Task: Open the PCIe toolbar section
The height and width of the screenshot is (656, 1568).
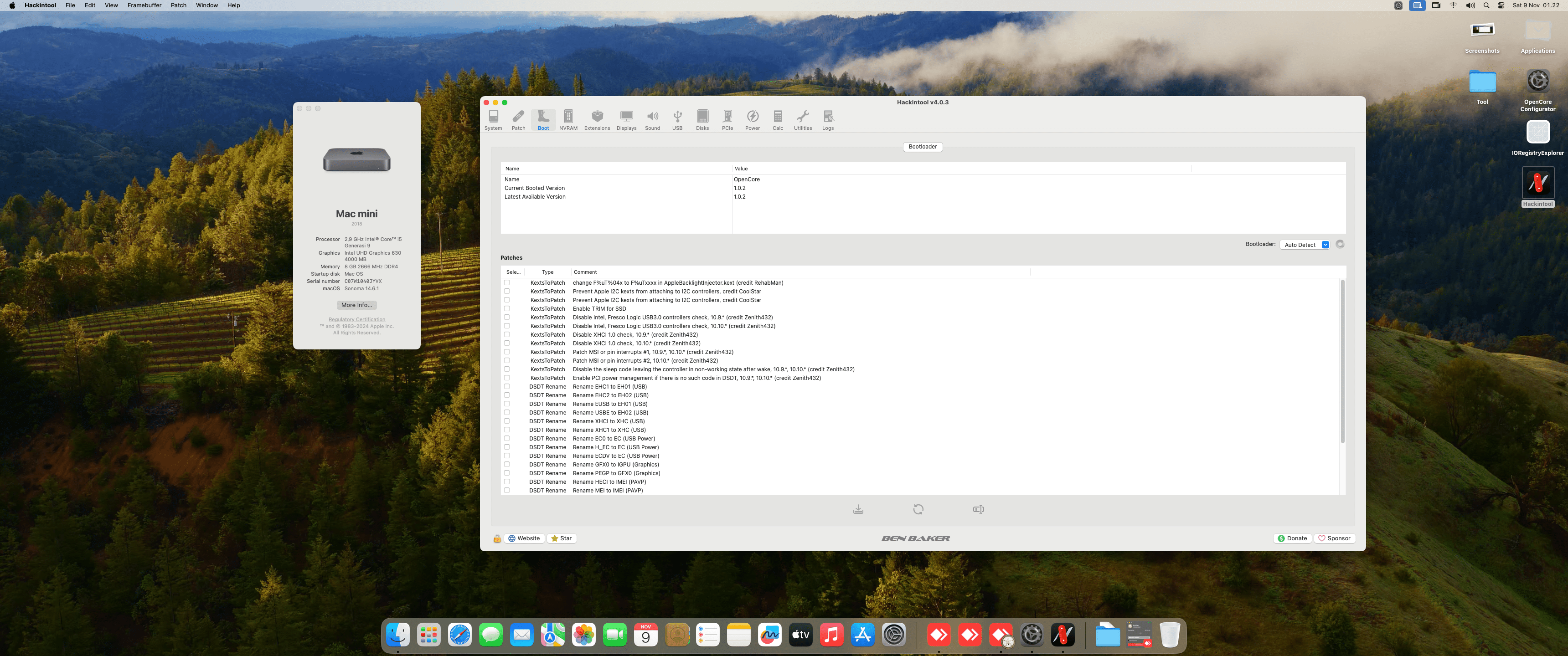Action: [x=727, y=120]
